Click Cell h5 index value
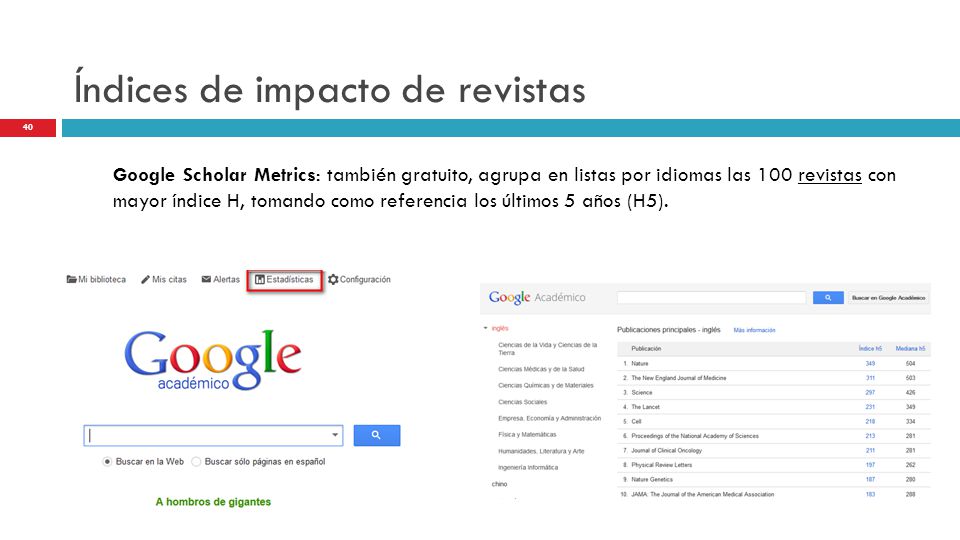 tap(870, 422)
